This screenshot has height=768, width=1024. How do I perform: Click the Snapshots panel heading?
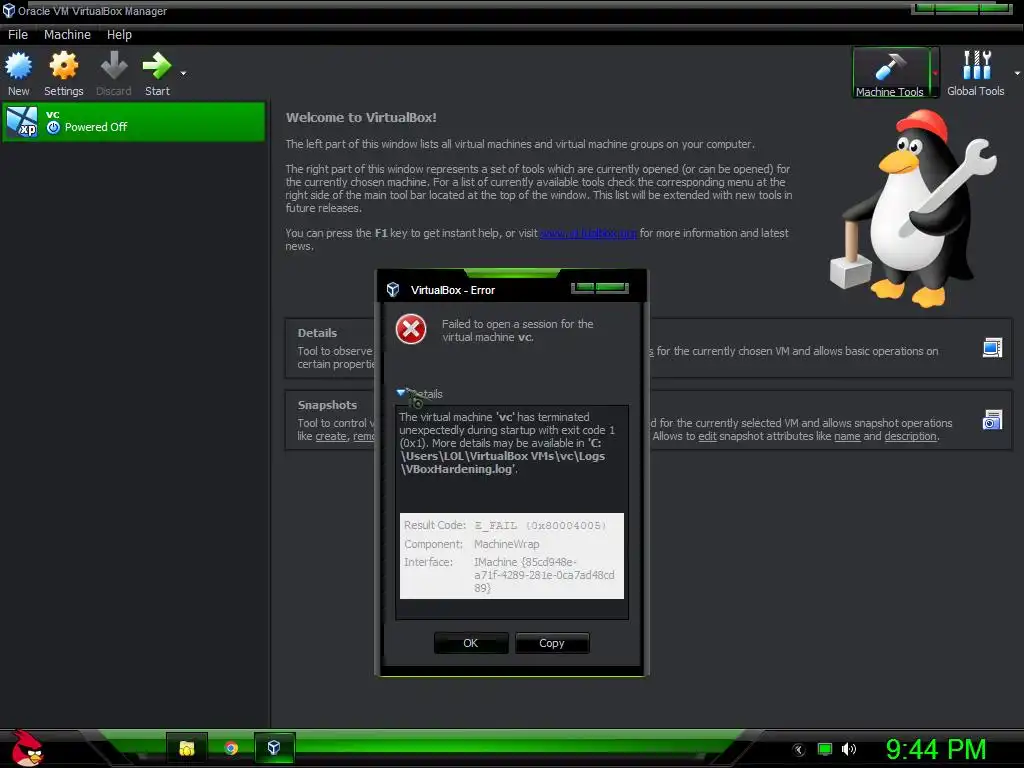click(327, 405)
